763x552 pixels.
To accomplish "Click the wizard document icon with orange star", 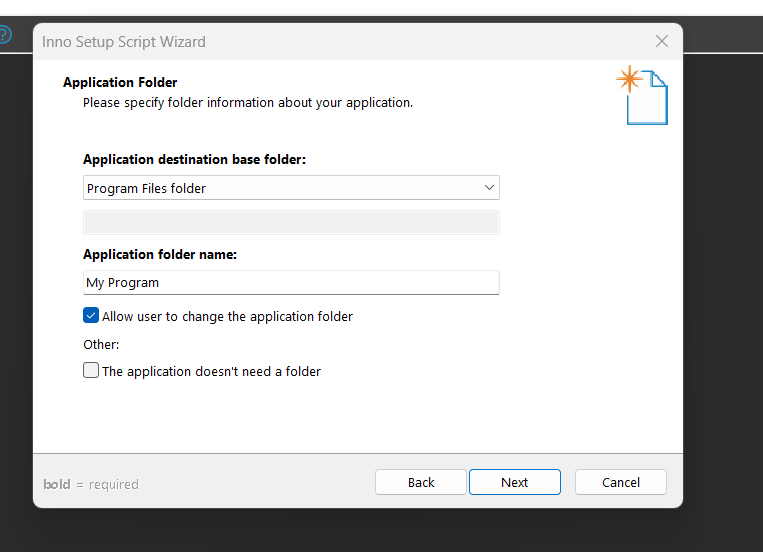I will pos(643,96).
